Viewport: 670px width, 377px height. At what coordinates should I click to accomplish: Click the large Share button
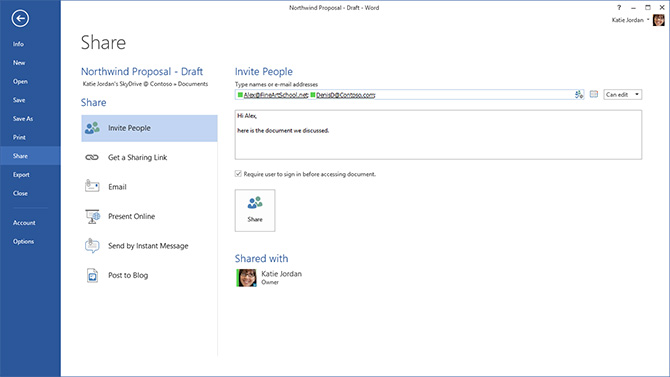(x=255, y=210)
